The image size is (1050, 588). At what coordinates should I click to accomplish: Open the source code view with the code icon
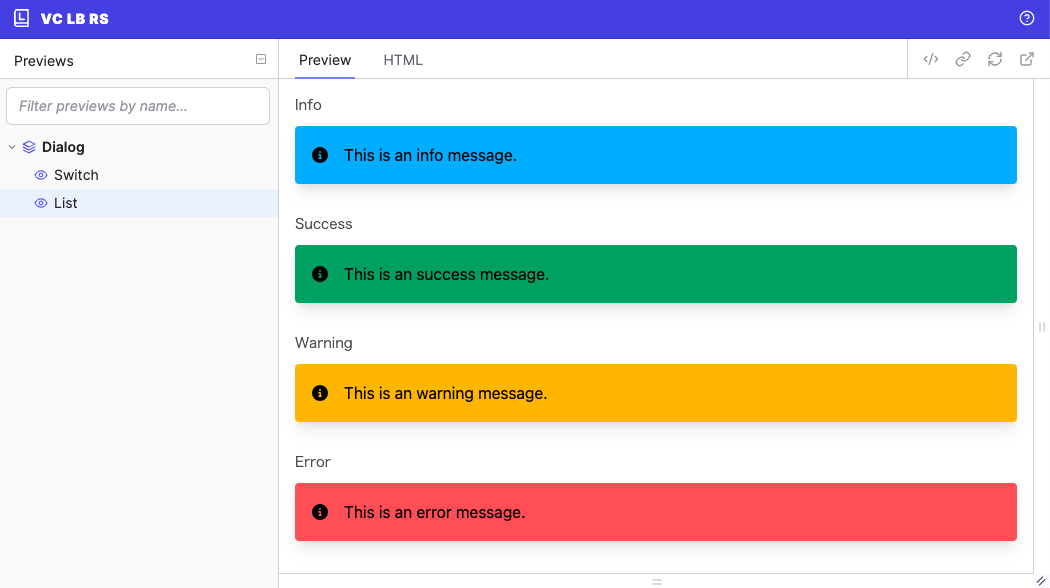click(x=931, y=59)
